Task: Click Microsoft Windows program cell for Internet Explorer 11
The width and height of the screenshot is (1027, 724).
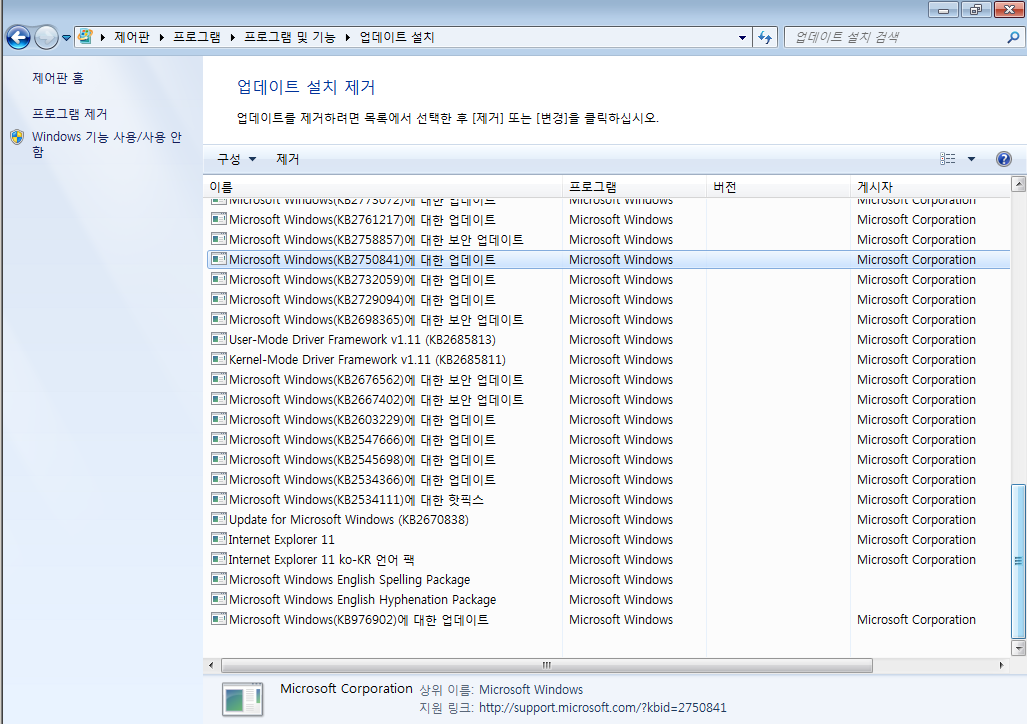Action: click(x=621, y=539)
